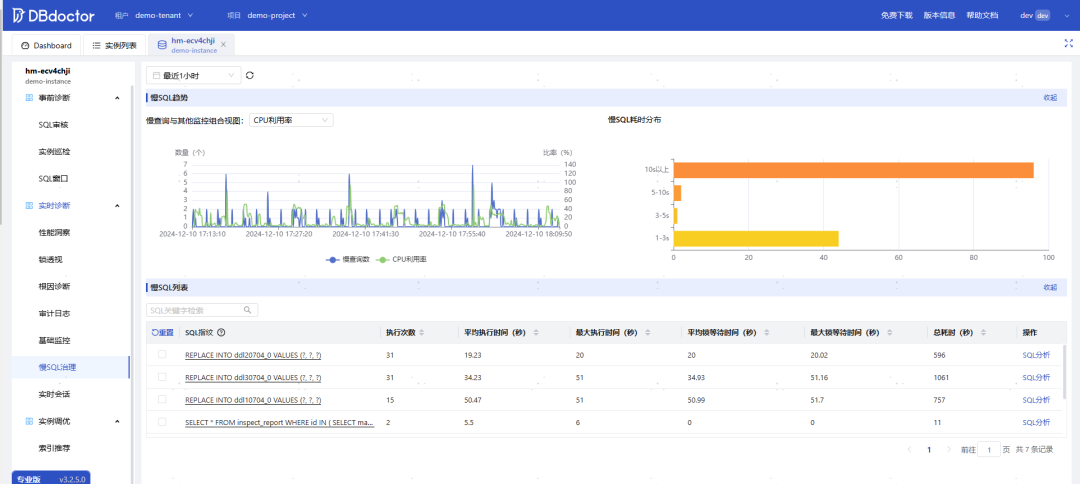This screenshot has width=1080, height=484.
Task: Click the 前往 page number input
Action: click(989, 450)
